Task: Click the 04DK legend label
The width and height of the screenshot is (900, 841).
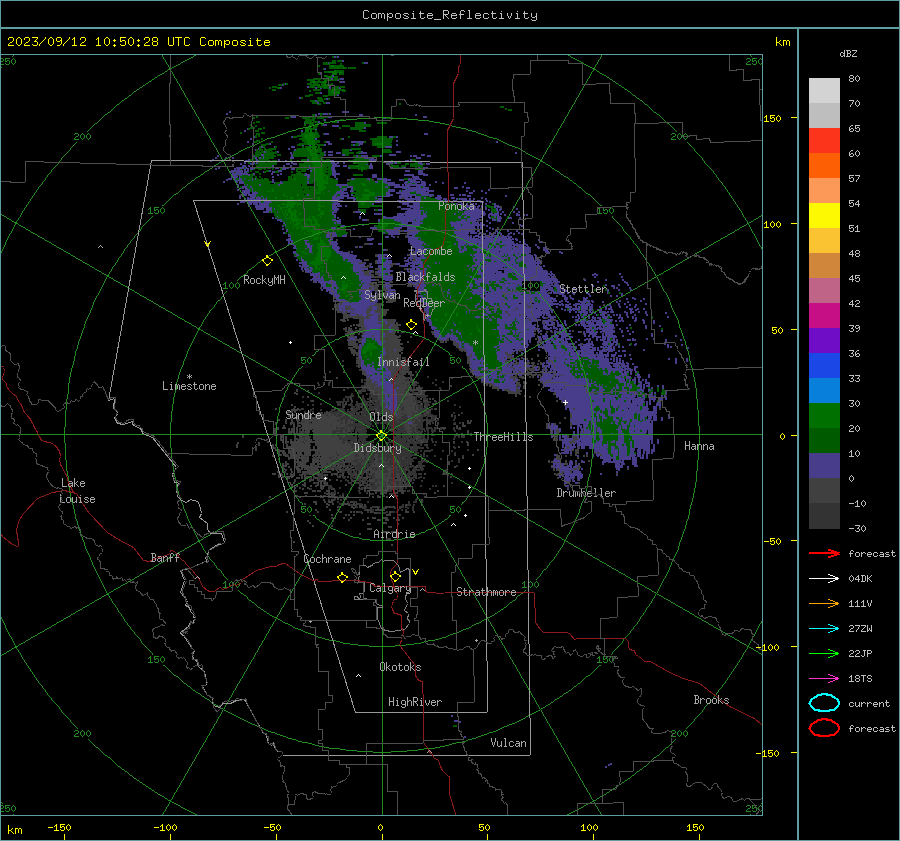Action: pos(860,579)
